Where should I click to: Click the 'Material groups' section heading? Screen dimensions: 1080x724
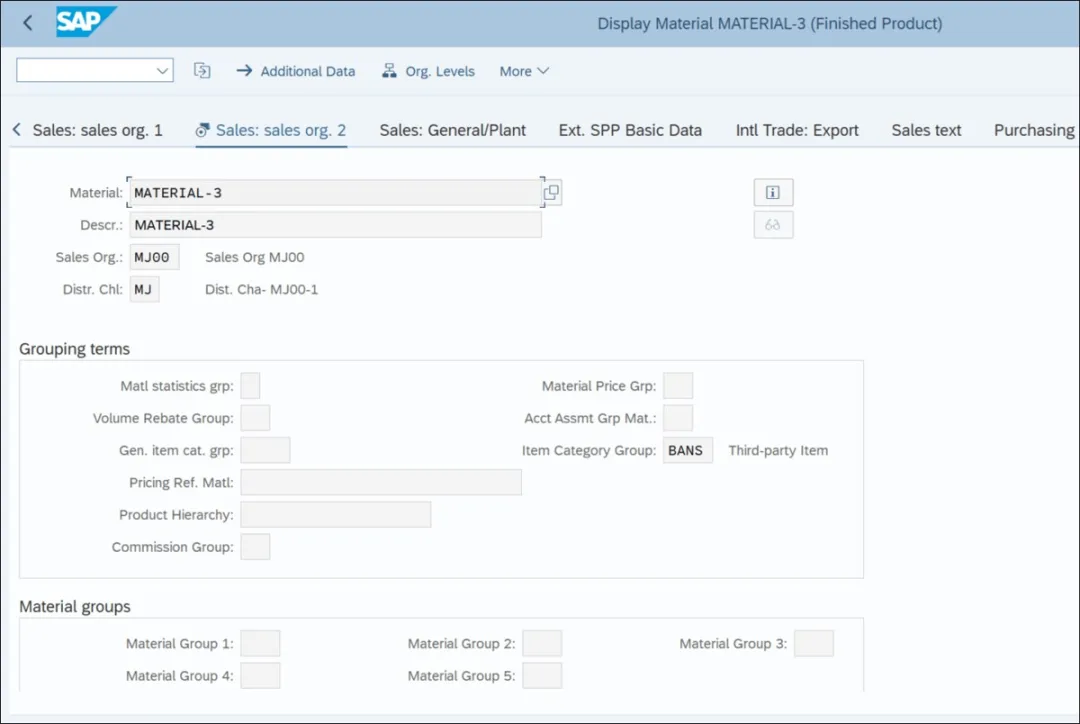coord(74,606)
